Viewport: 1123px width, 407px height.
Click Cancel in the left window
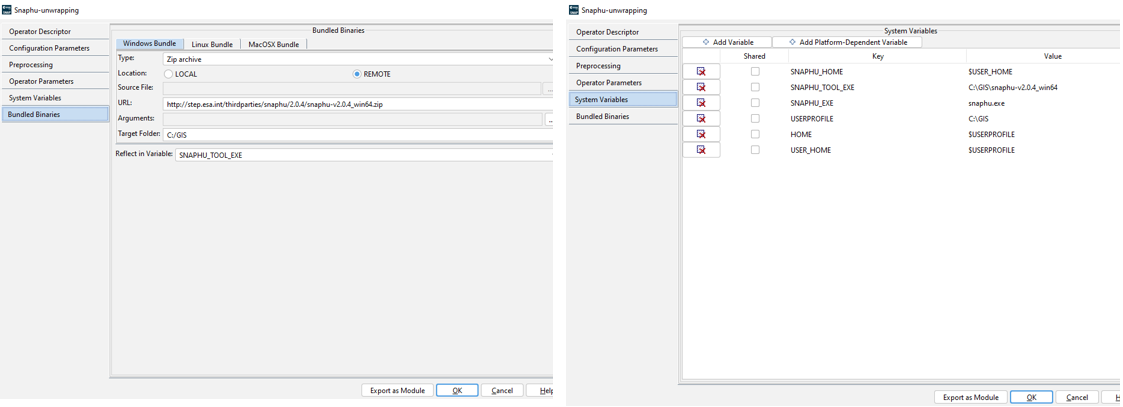[x=502, y=391]
